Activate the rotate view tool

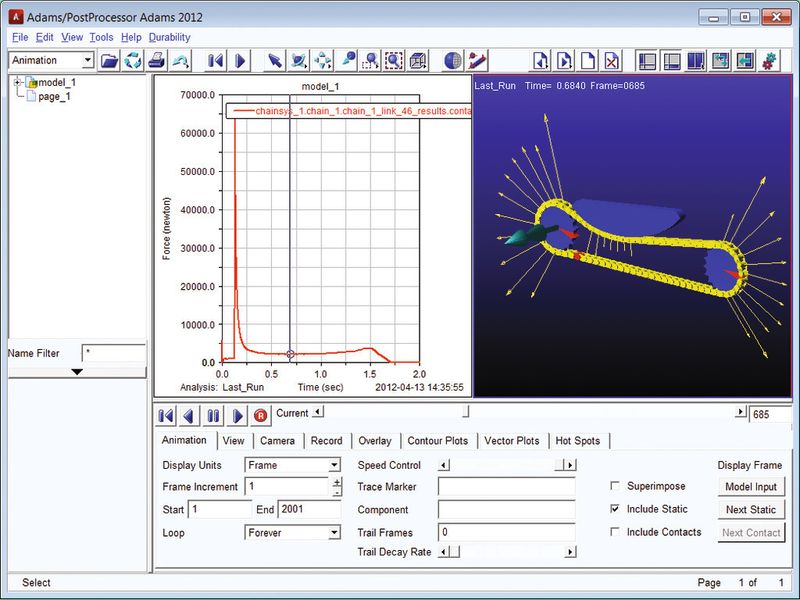[x=296, y=60]
